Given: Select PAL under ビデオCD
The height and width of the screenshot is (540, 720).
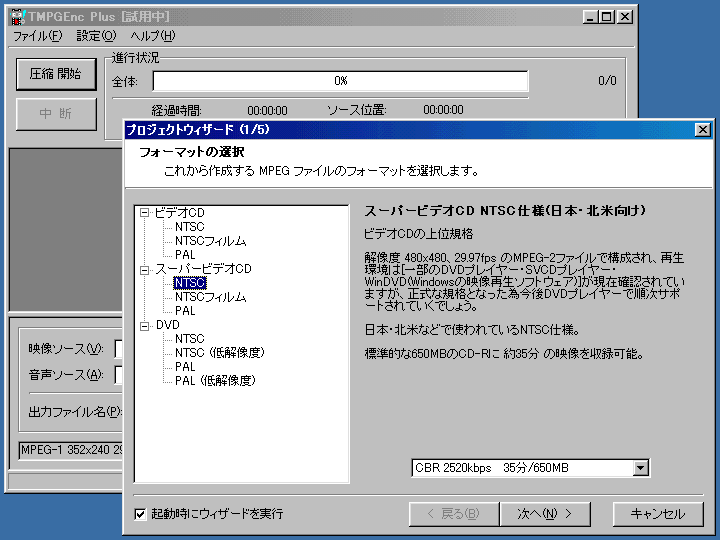Looking at the screenshot, I should [185, 255].
